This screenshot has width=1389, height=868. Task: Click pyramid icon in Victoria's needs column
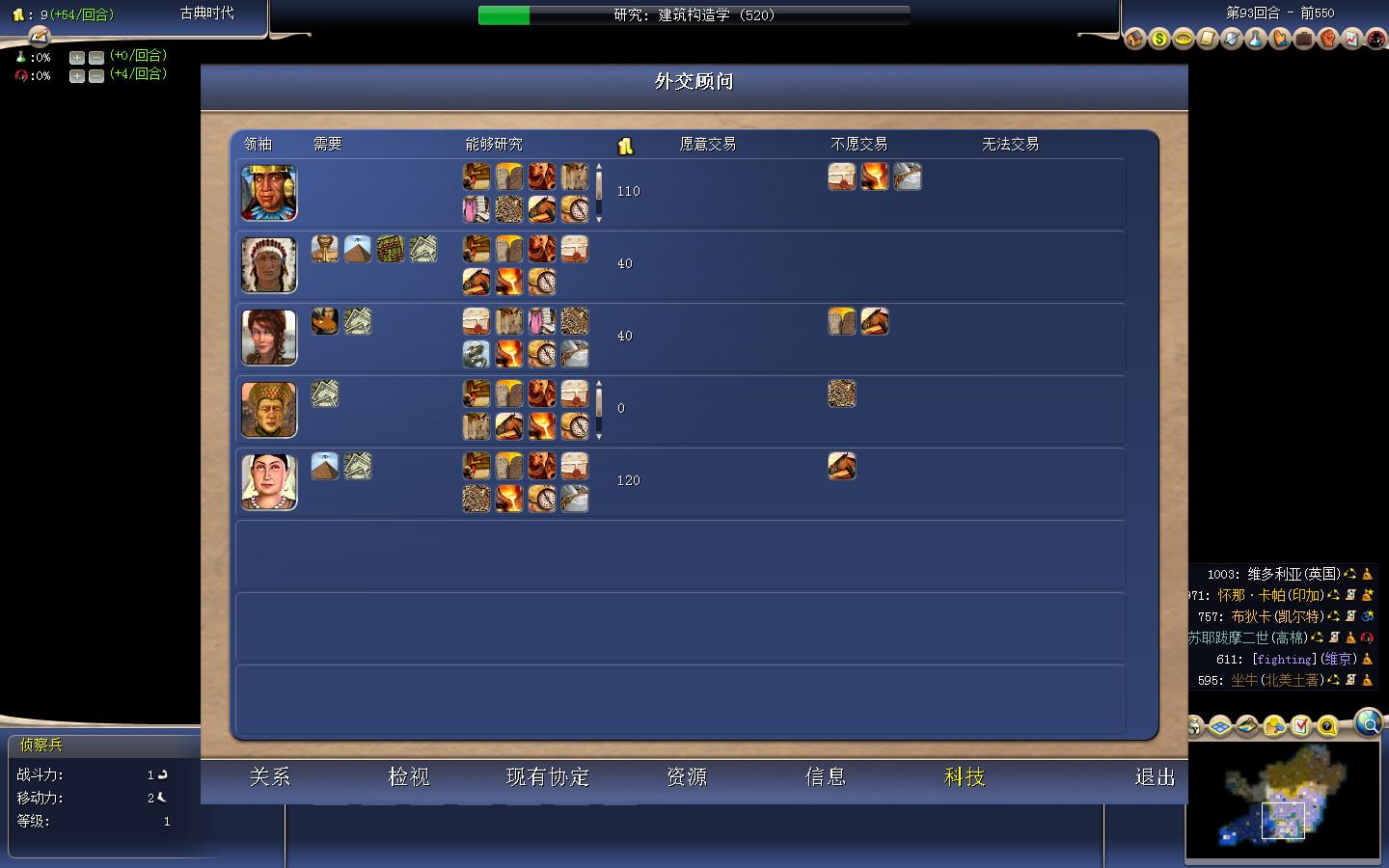pyautogui.click(x=325, y=467)
